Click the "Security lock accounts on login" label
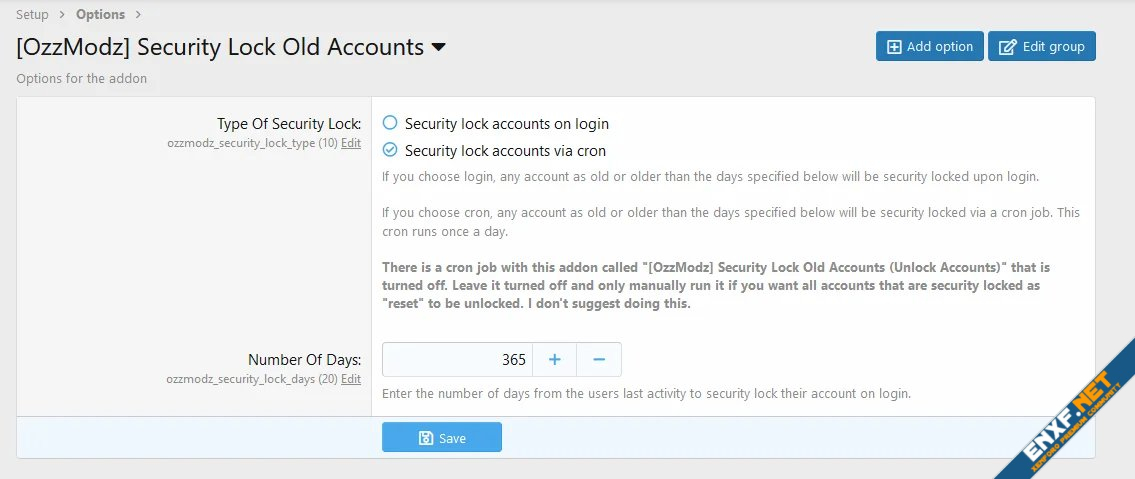This screenshot has width=1135, height=479. (507, 123)
